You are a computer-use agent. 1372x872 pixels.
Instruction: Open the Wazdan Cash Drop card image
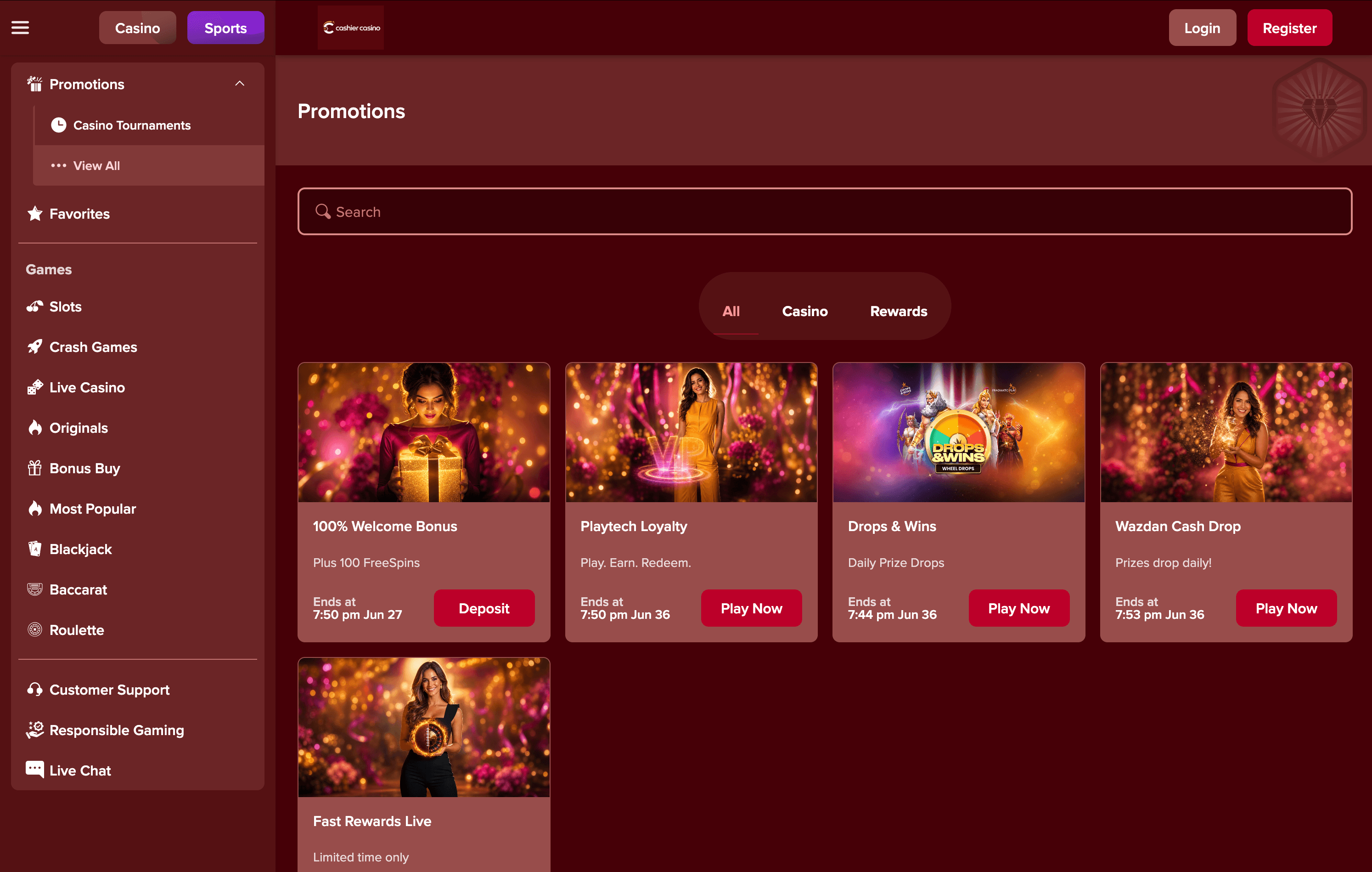(1226, 433)
